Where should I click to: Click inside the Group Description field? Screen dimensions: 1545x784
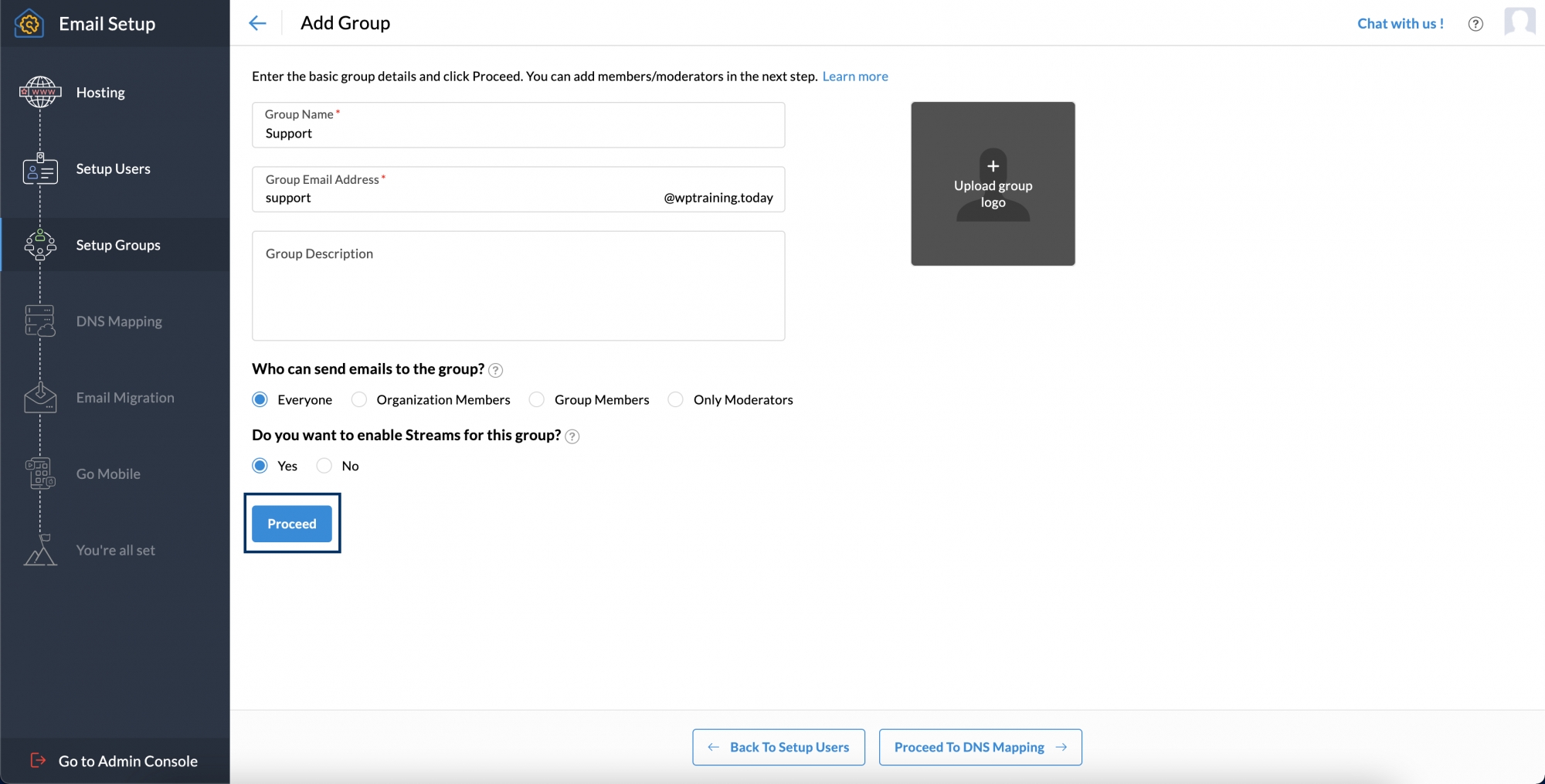click(518, 286)
